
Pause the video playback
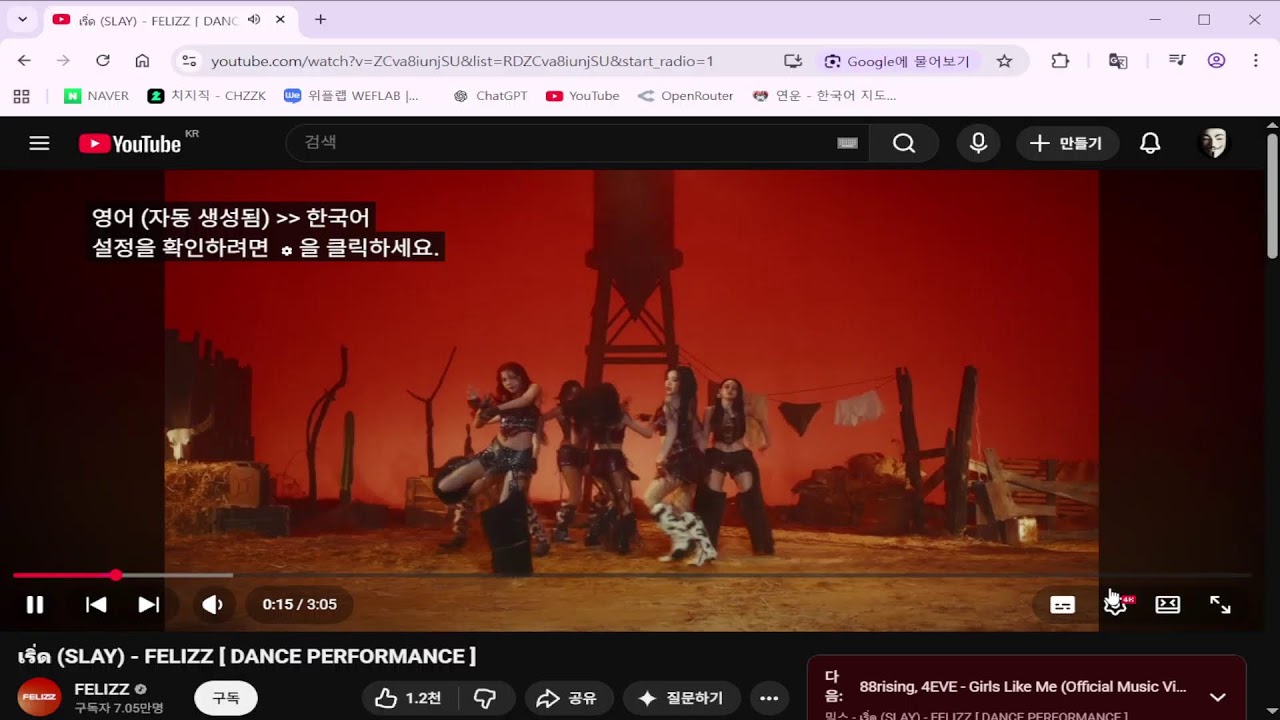[35, 604]
